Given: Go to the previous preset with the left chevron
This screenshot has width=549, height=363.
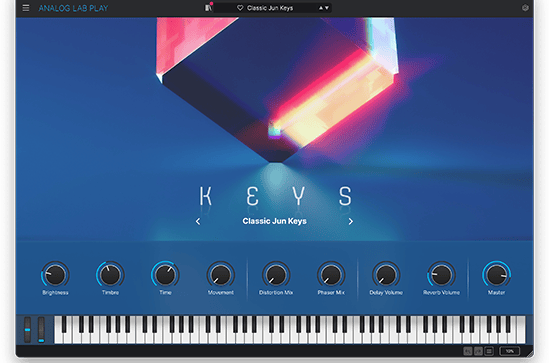Looking at the screenshot, I should [x=198, y=221].
